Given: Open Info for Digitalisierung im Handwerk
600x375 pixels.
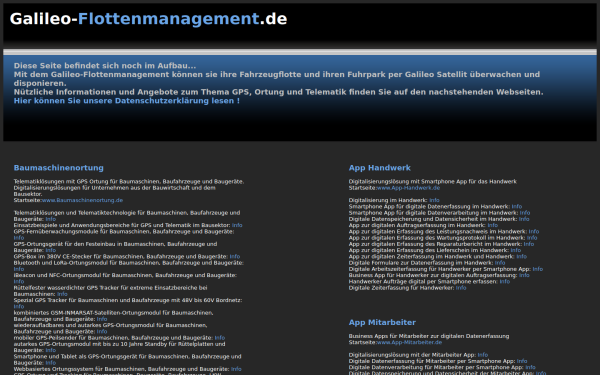Looking at the screenshot, I should click(434, 201).
